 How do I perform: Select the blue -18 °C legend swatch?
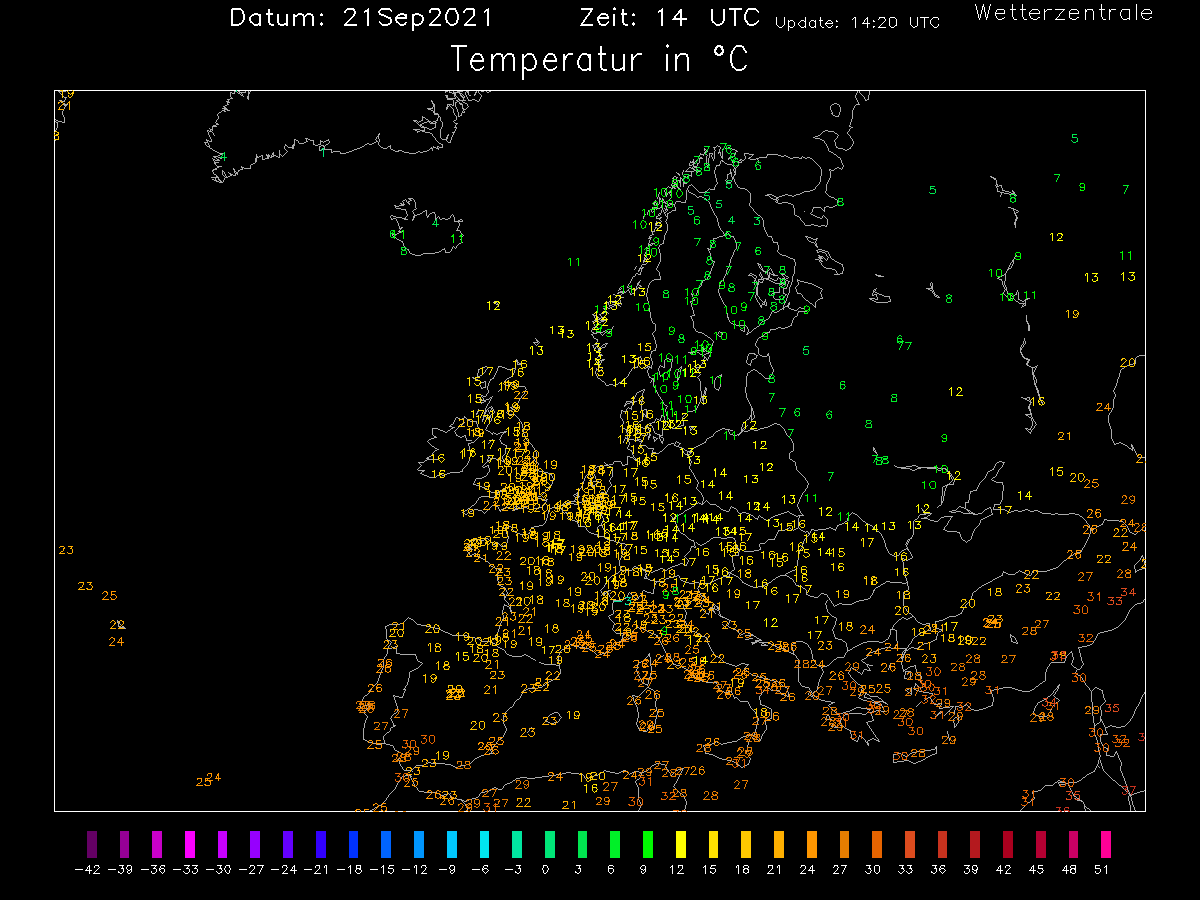pyautogui.click(x=354, y=842)
